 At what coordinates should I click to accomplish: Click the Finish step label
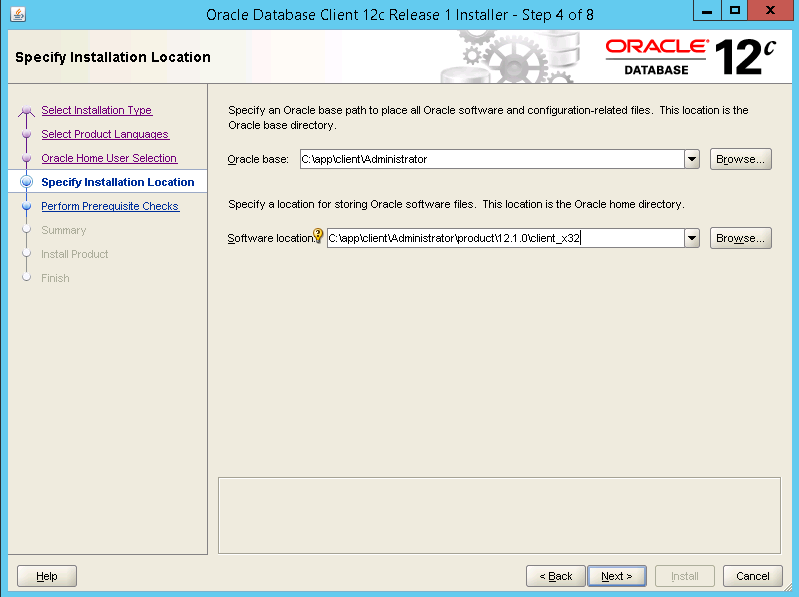pos(55,278)
